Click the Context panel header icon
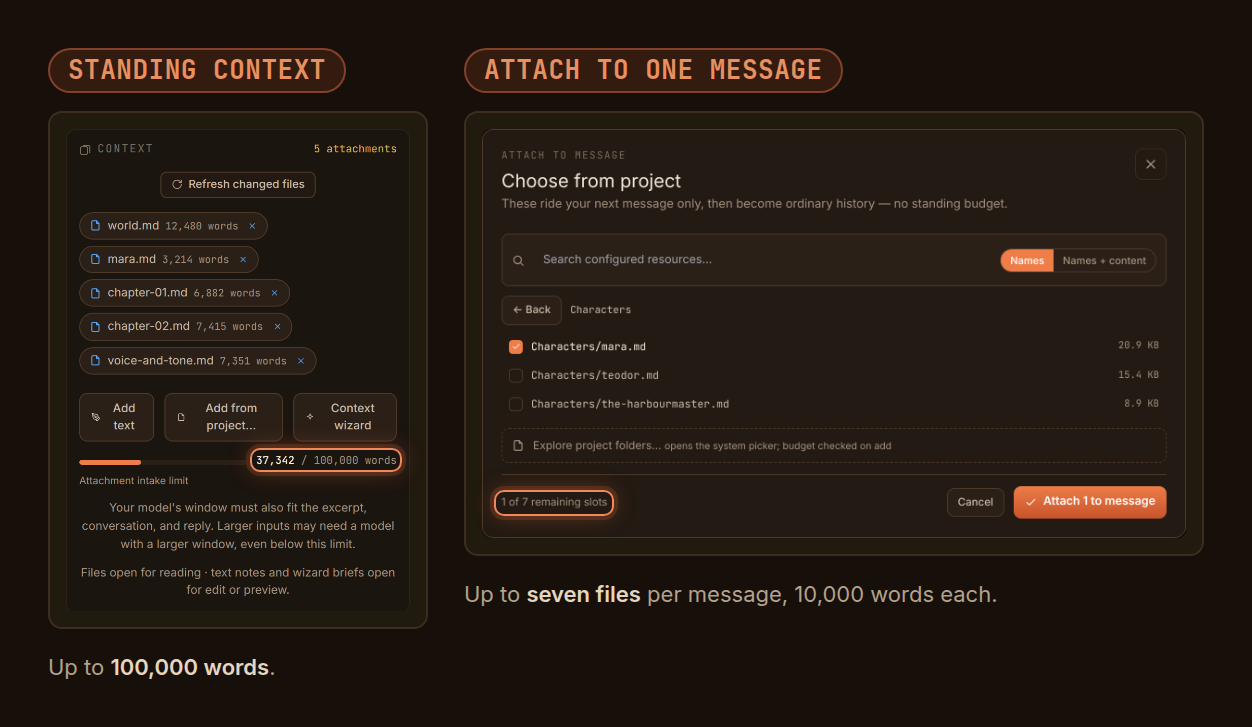The height and width of the screenshot is (727, 1252). tap(85, 149)
